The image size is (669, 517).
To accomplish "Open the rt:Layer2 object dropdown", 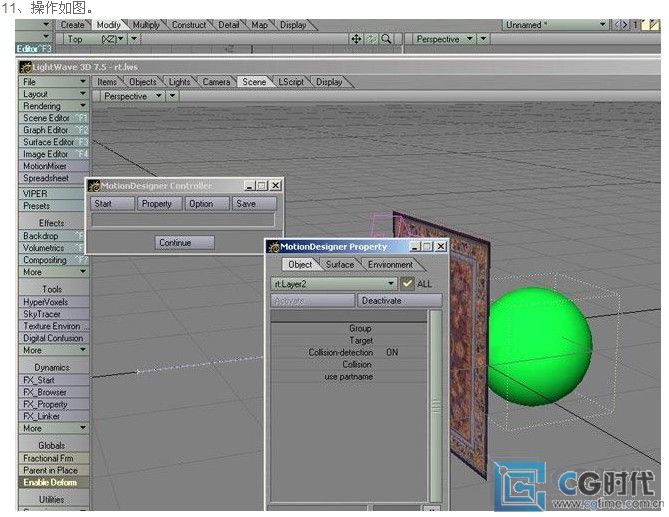I will coord(334,284).
